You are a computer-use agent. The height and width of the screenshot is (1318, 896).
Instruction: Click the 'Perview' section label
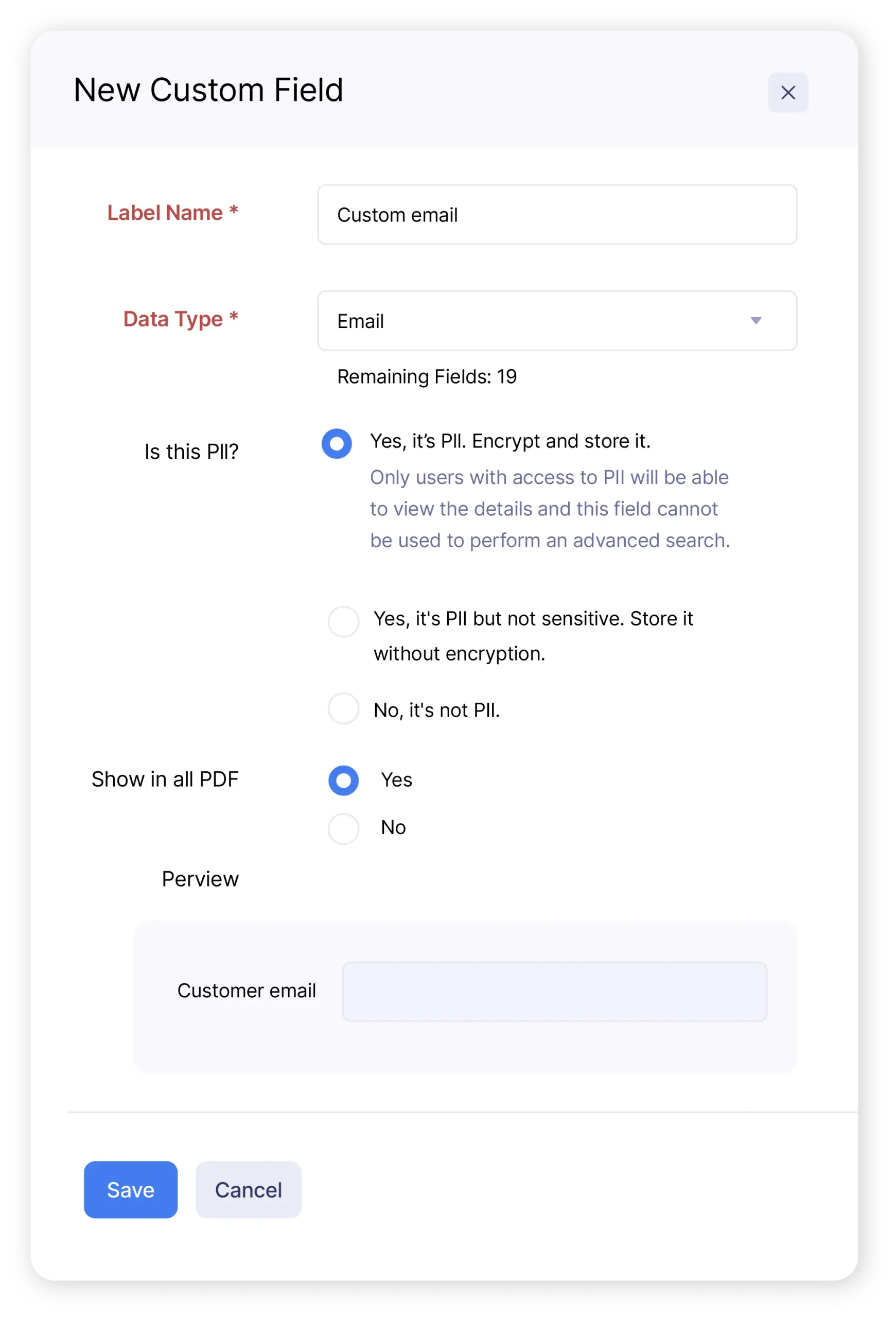[200, 879]
